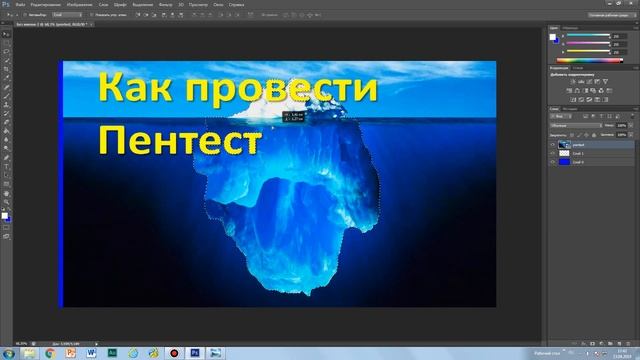Toggle layer filtering switch in Layers panel
640x360 pixels.
click(x=632, y=116)
